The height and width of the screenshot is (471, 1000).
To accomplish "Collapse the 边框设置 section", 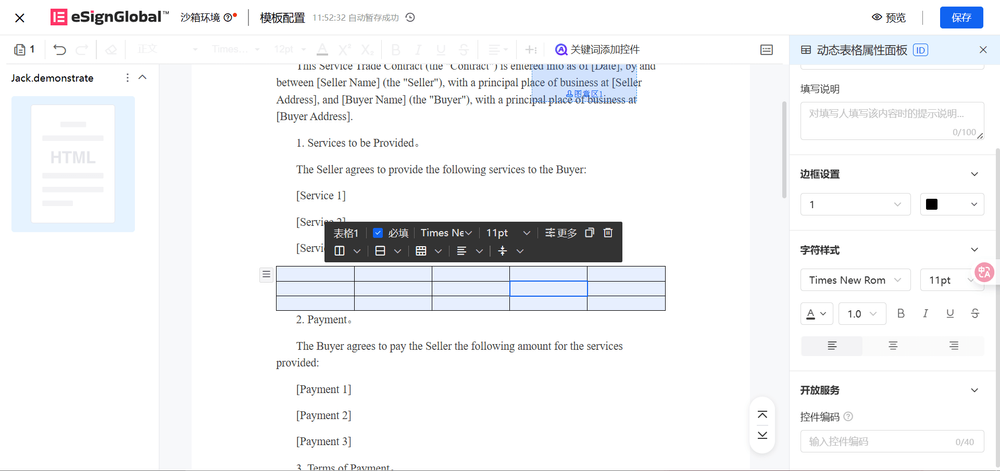I will [975, 174].
